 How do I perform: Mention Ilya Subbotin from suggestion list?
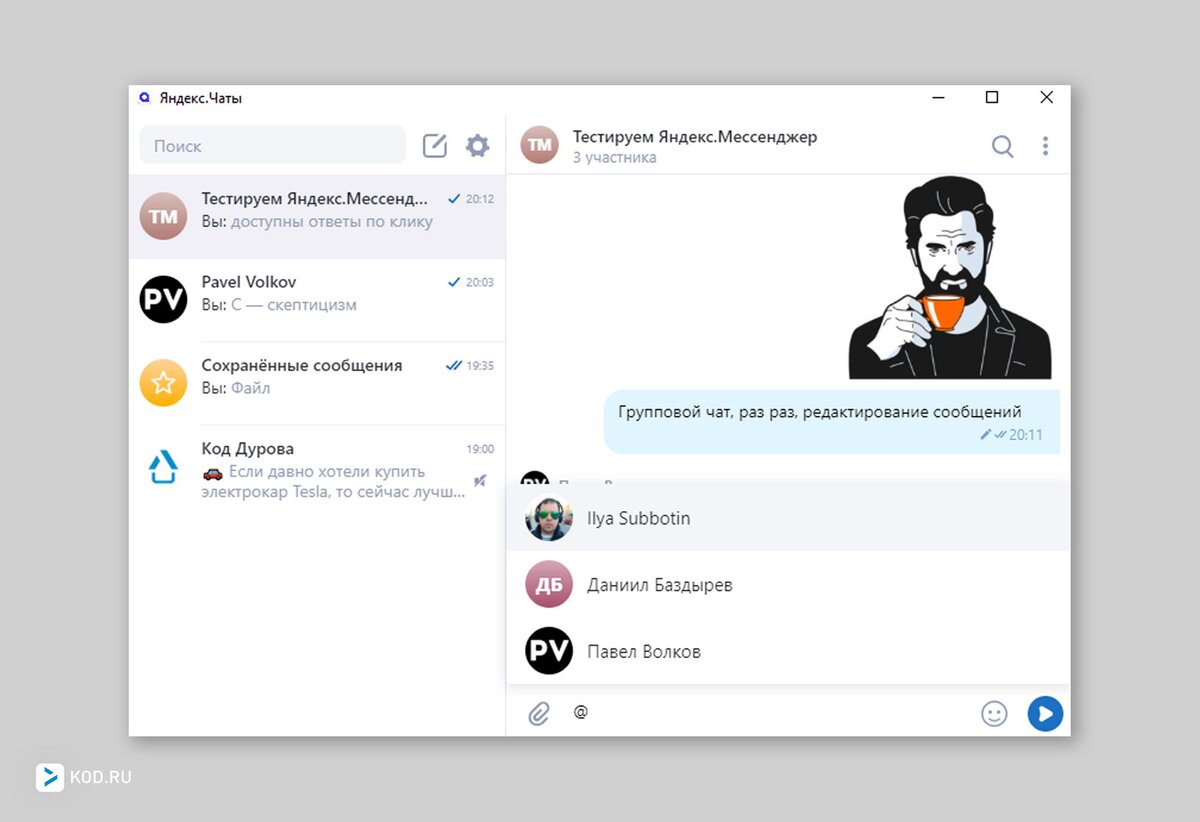click(x=788, y=518)
